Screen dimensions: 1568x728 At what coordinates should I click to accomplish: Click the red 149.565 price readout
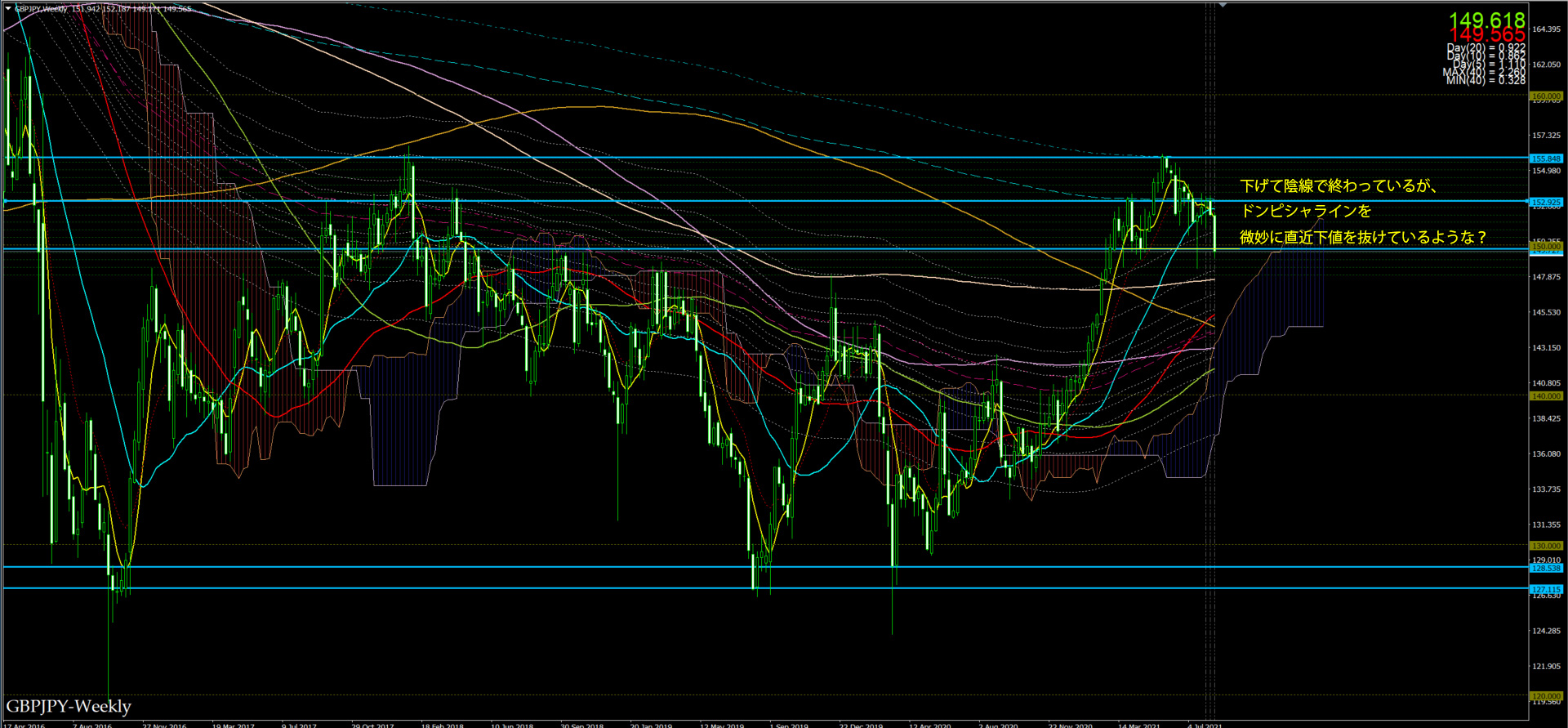(1486, 35)
